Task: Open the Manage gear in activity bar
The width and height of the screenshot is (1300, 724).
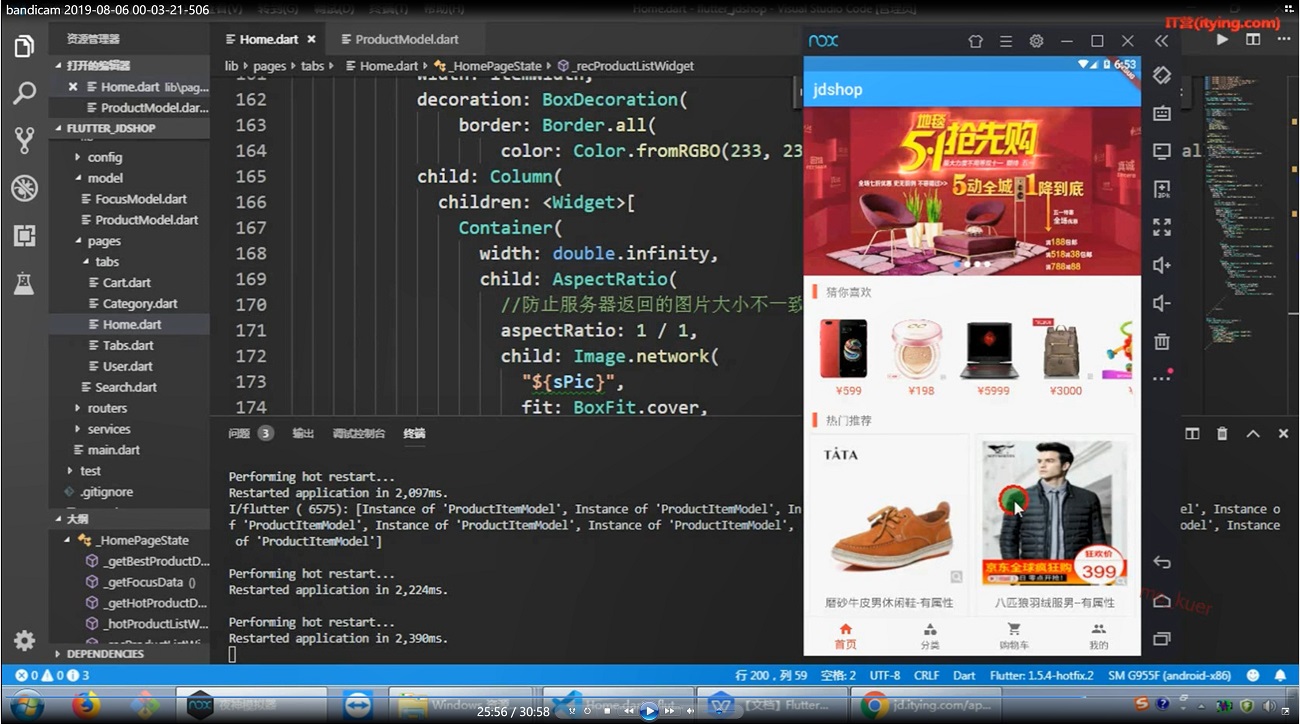Action: click(x=25, y=641)
